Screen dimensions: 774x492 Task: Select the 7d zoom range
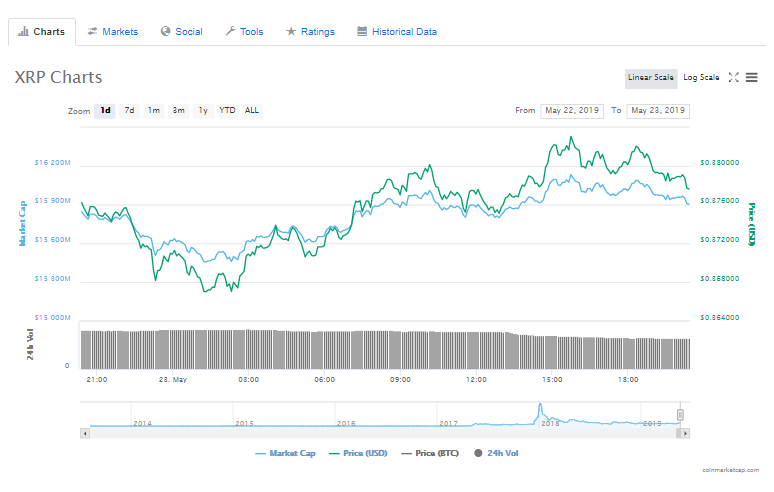[x=129, y=111]
